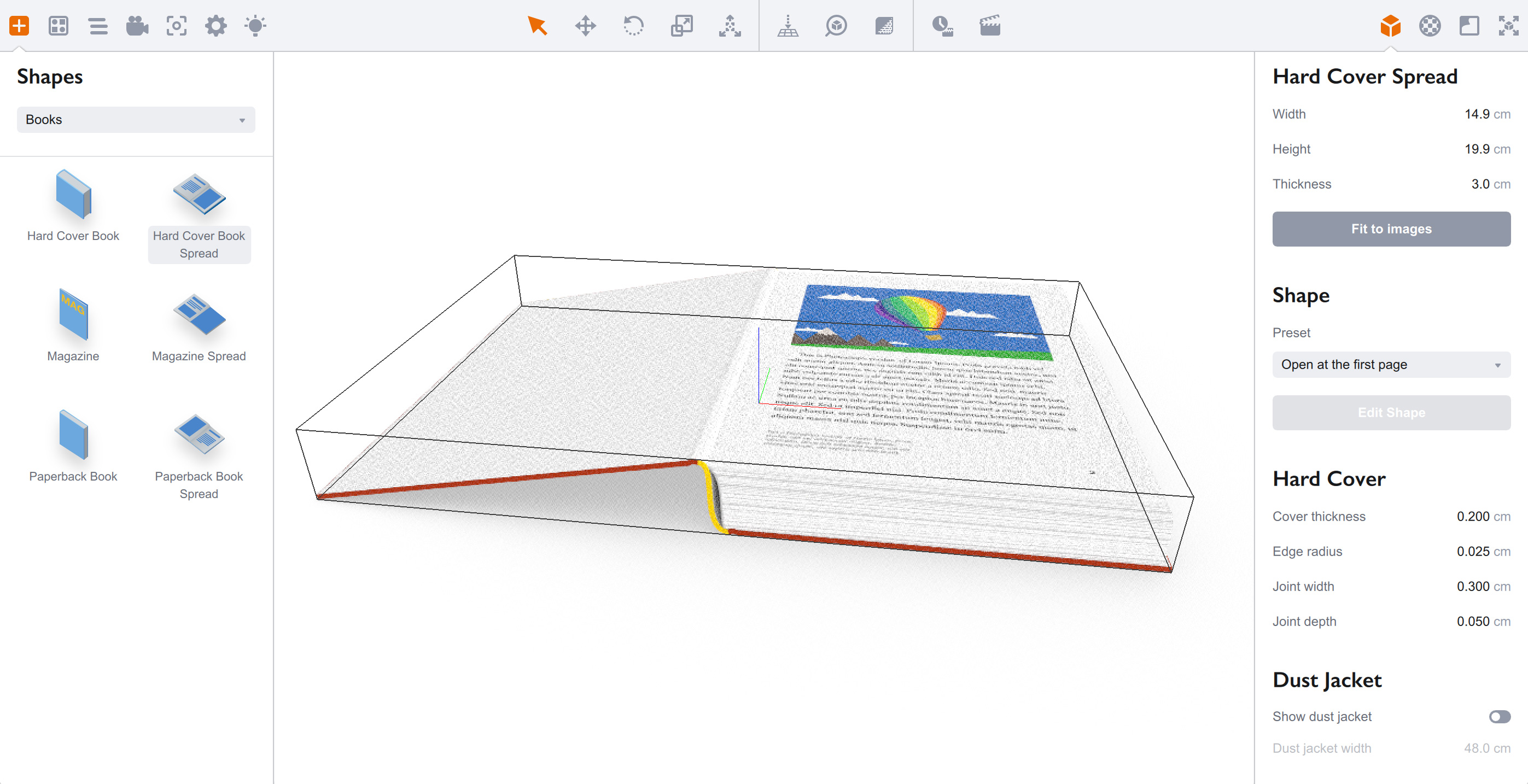The width and height of the screenshot is (1528, 784).
Task: Zoom view to fit the model
Action: point(836,26)
